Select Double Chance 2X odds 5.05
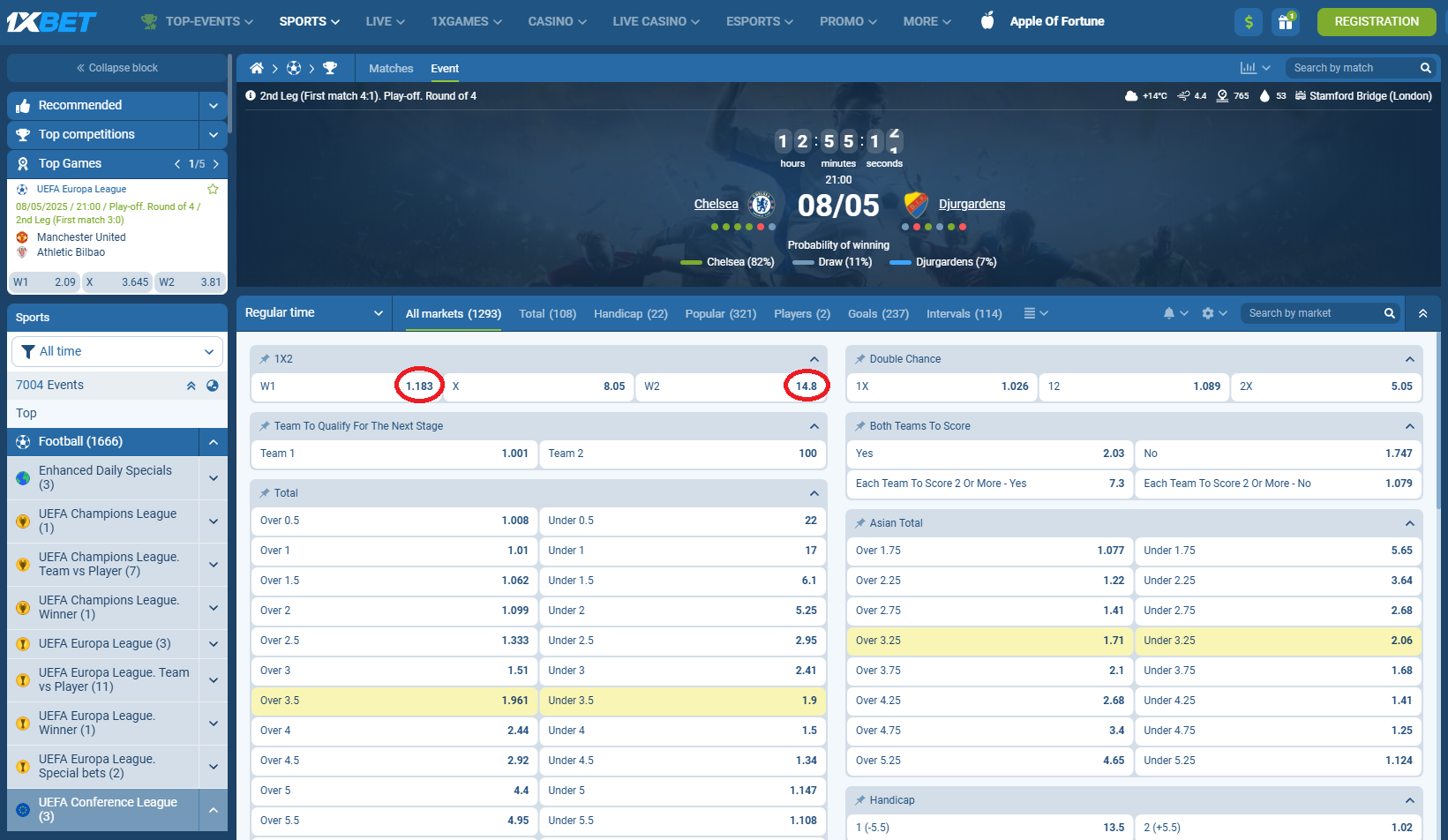The image size is (1448, 840). point(1326,386)
